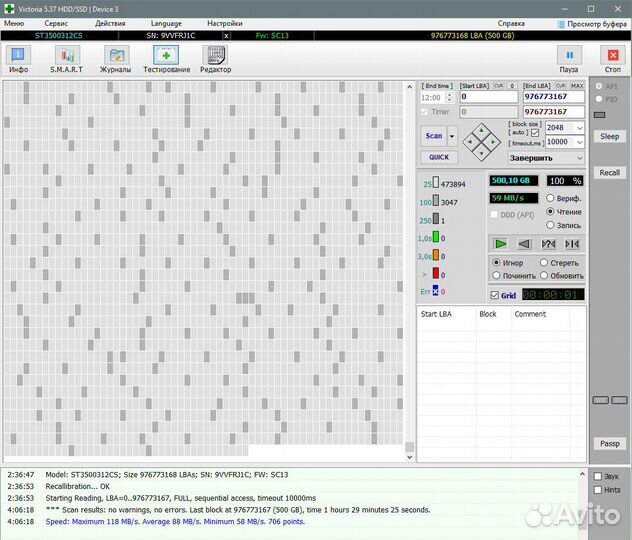The image size is (632, 540).
Task: Select the Запись write radio button
Action: point(551,225)
